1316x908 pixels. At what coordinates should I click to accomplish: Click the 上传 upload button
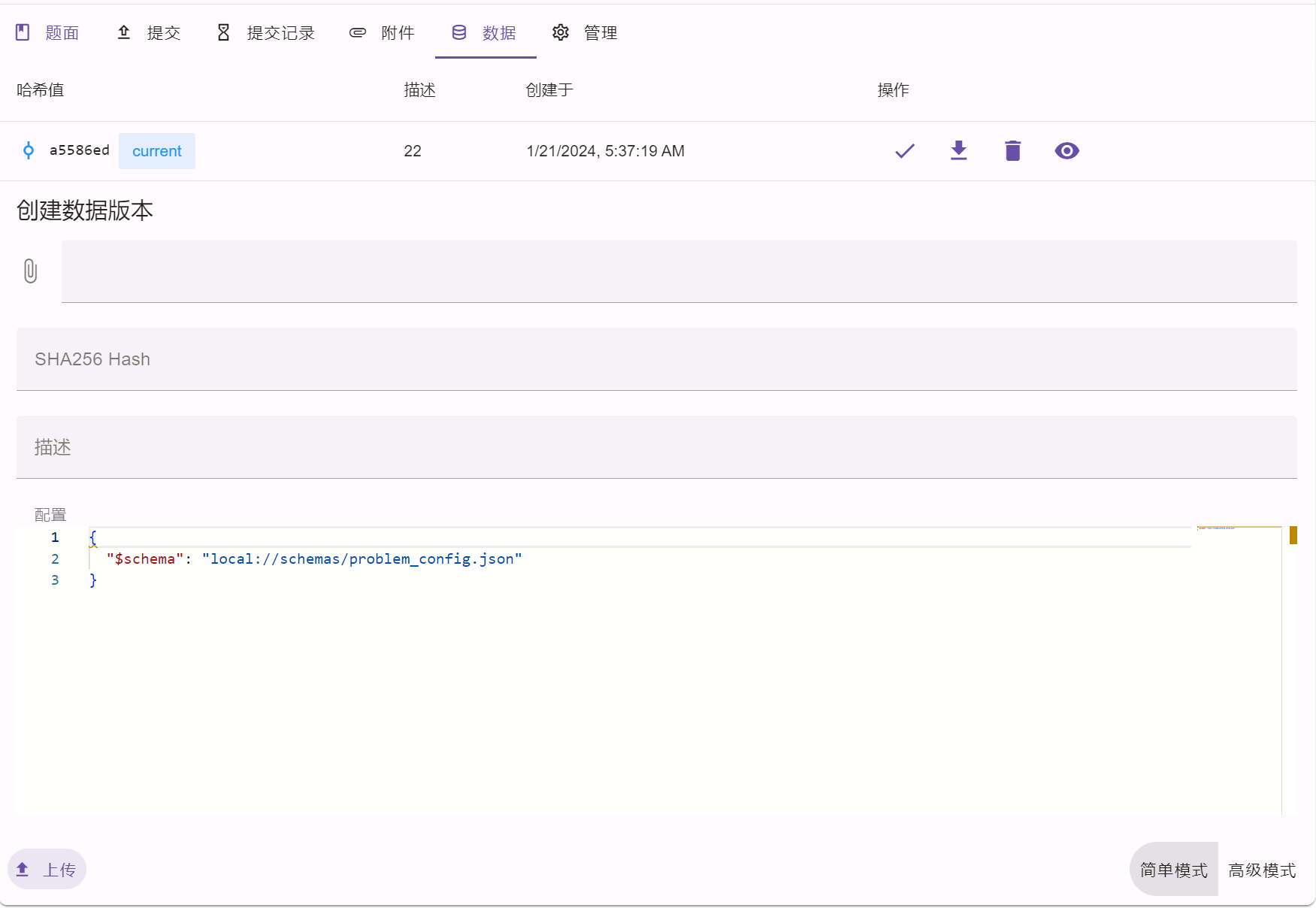click(47, 870)
